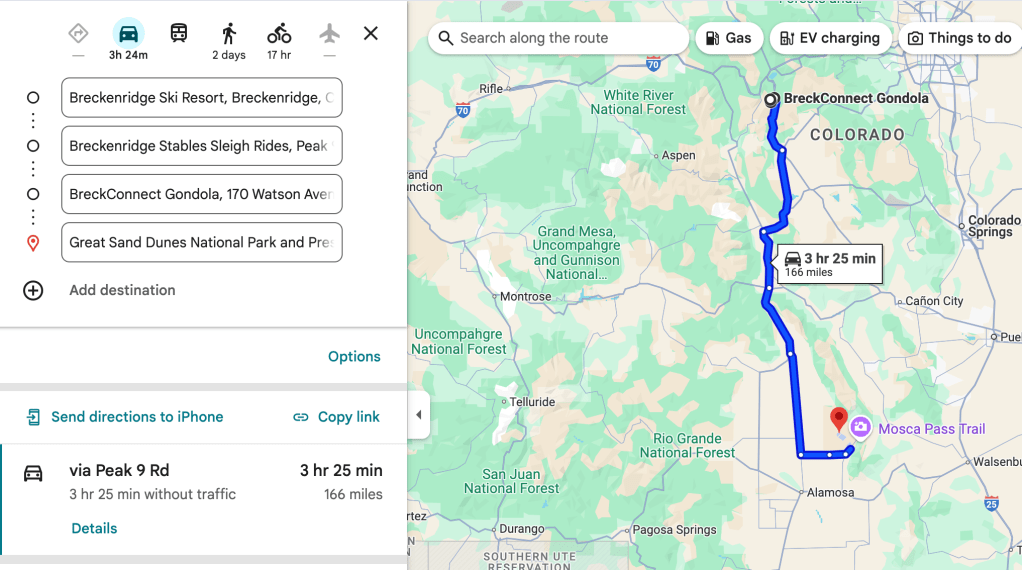Image resolution: width=1022 pixels, height=570 pixels.
Task: Show EV charging along route
Action: pyautogui.click(x=829, y=38)
